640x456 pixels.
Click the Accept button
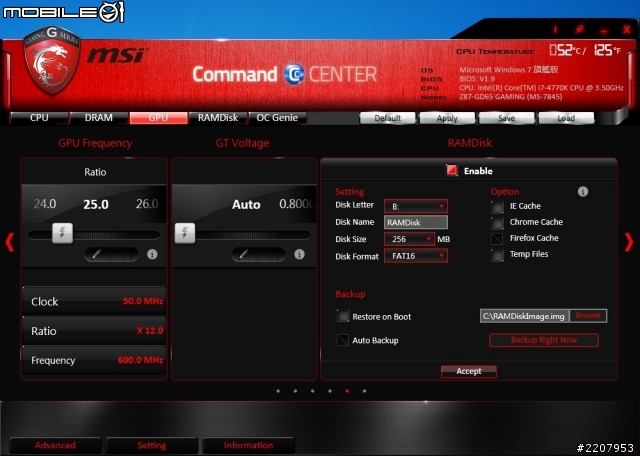tap(469, 371)
